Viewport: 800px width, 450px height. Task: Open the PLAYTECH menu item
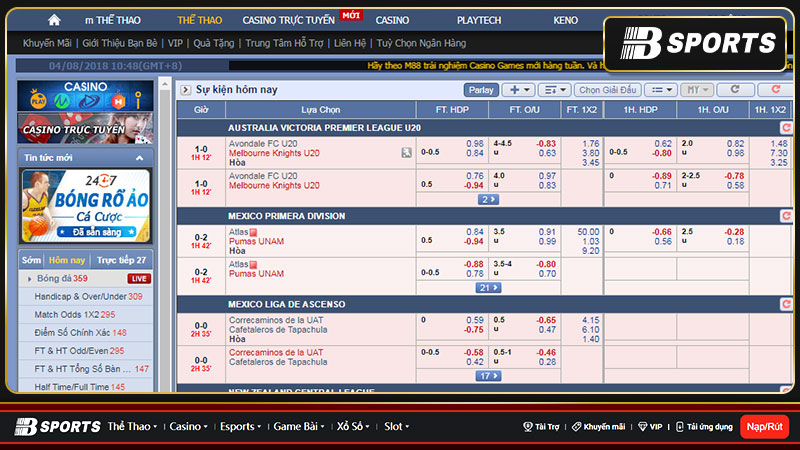coord(479,20)
